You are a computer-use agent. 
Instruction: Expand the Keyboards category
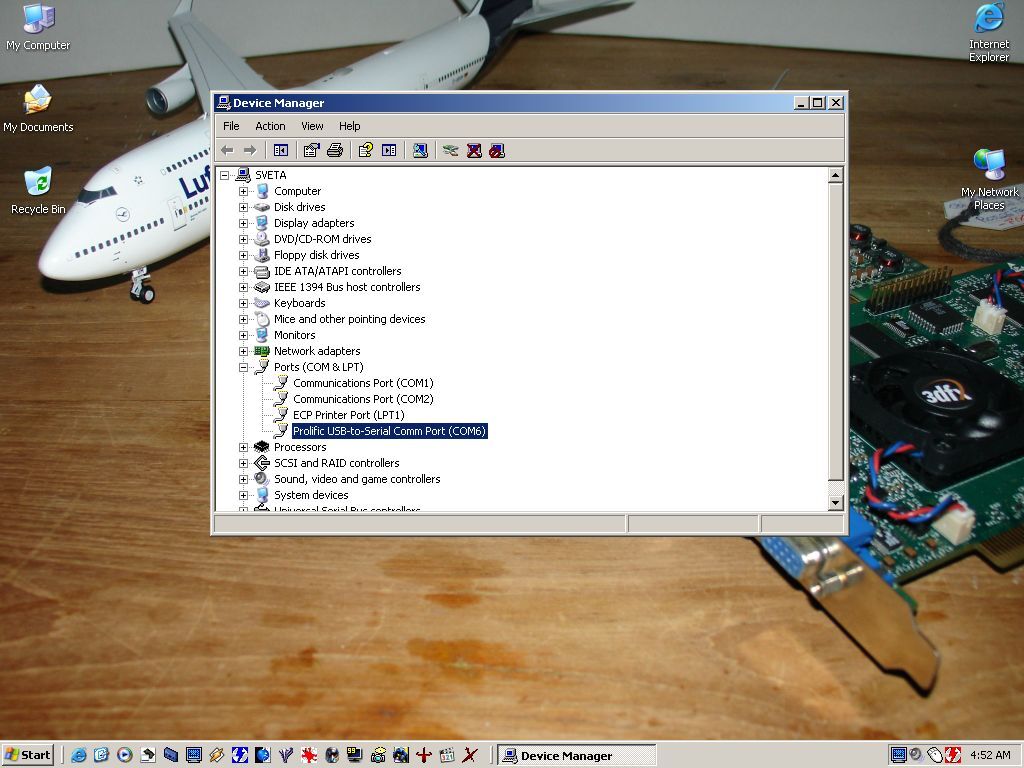tap(244, 303)
